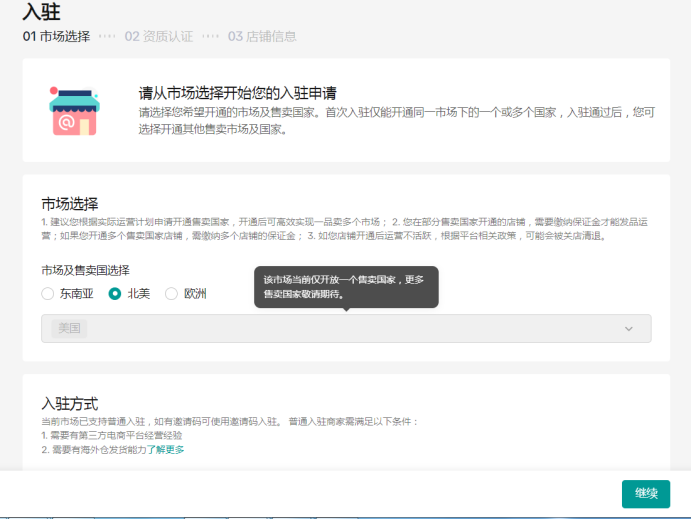
Task: Click the pink storefront icon
Action: 72,110
